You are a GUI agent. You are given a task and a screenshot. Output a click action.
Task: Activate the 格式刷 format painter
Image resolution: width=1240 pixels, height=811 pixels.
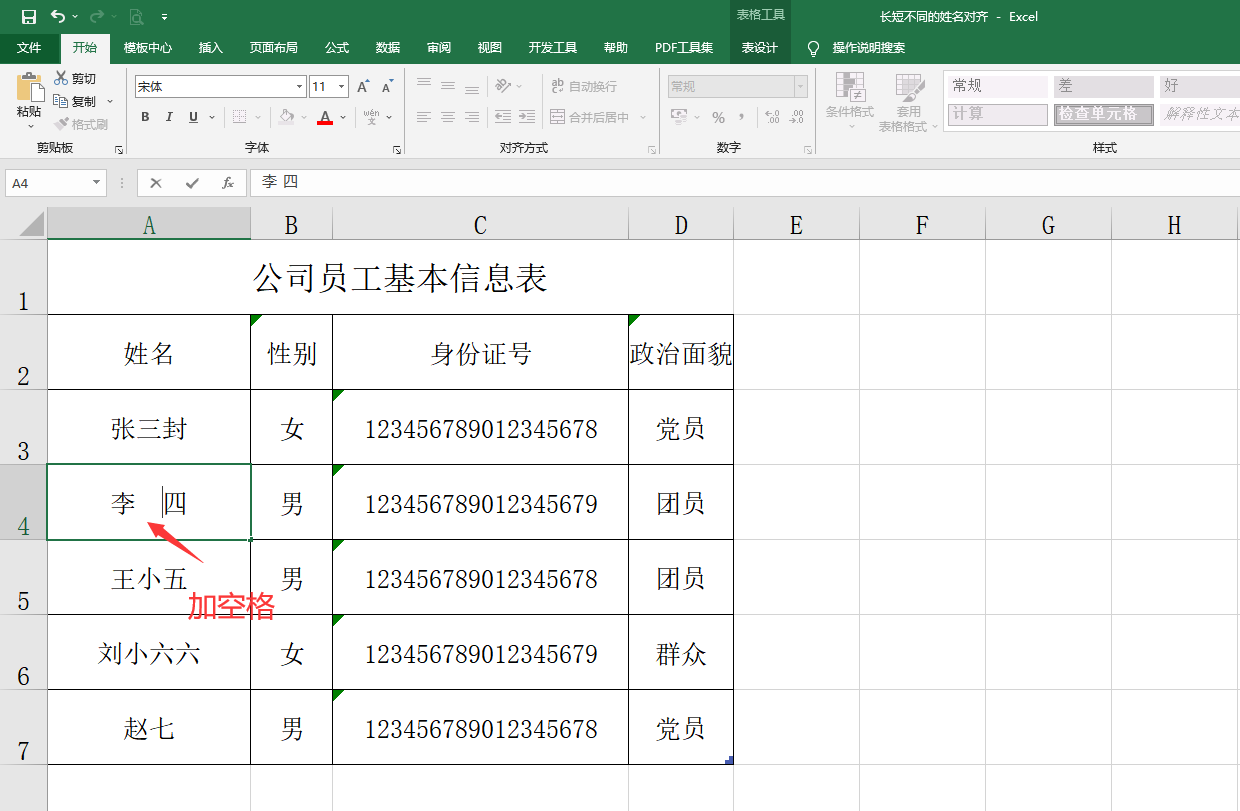click(82, 124)
